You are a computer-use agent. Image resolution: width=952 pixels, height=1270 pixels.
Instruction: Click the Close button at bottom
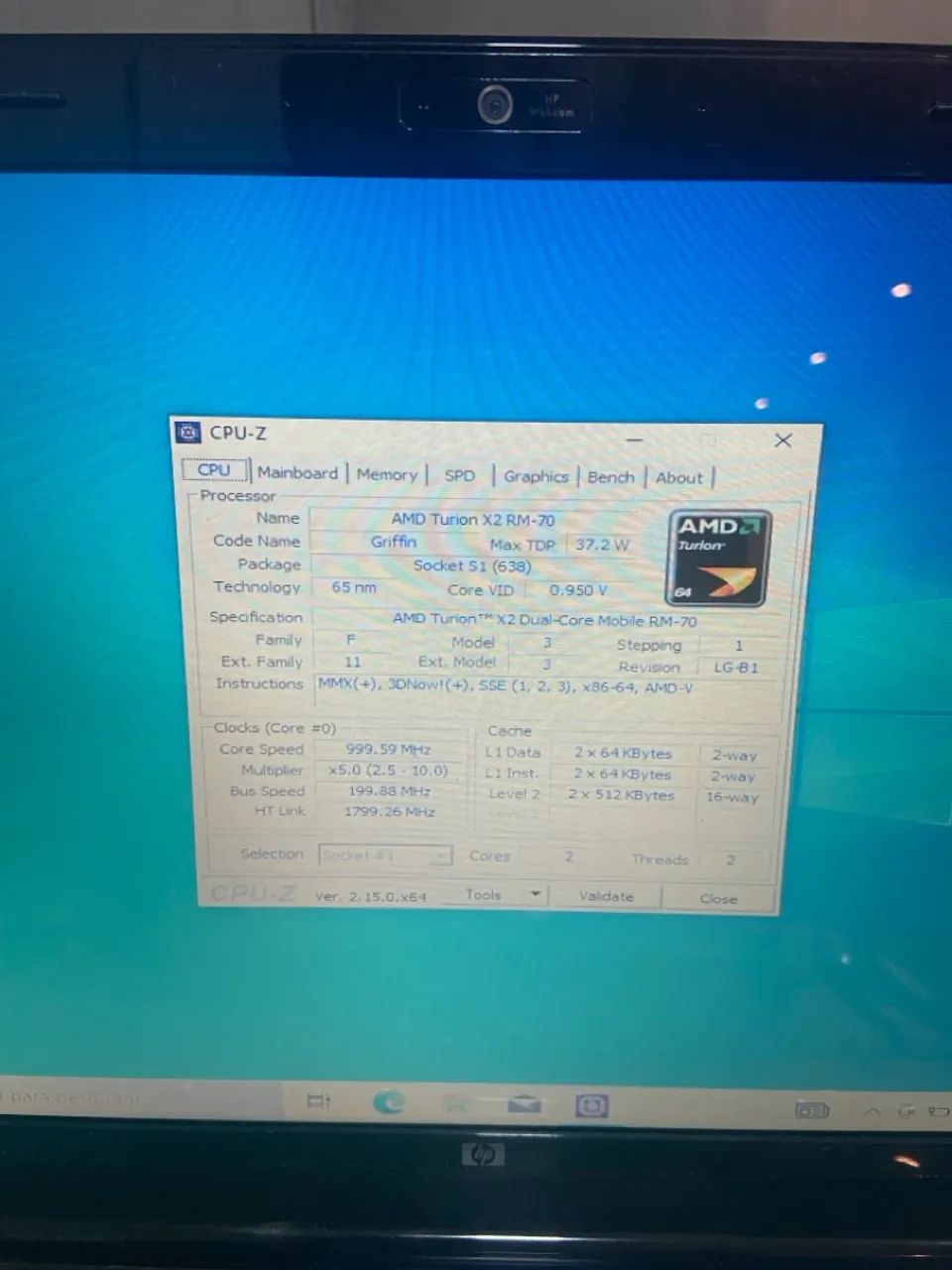(x=718, y=899)
